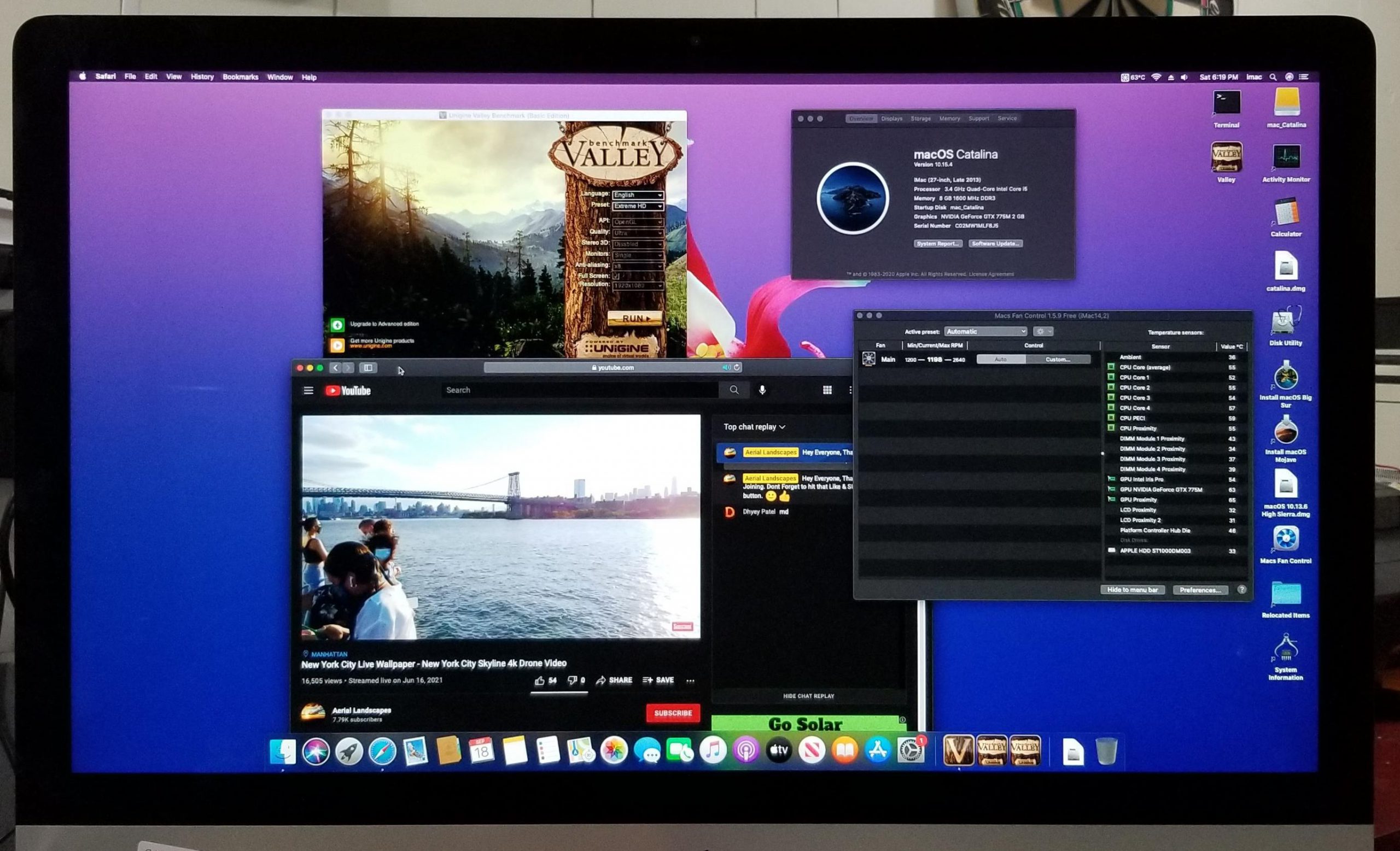Open the Relocated Items folder

(1286, 600)
